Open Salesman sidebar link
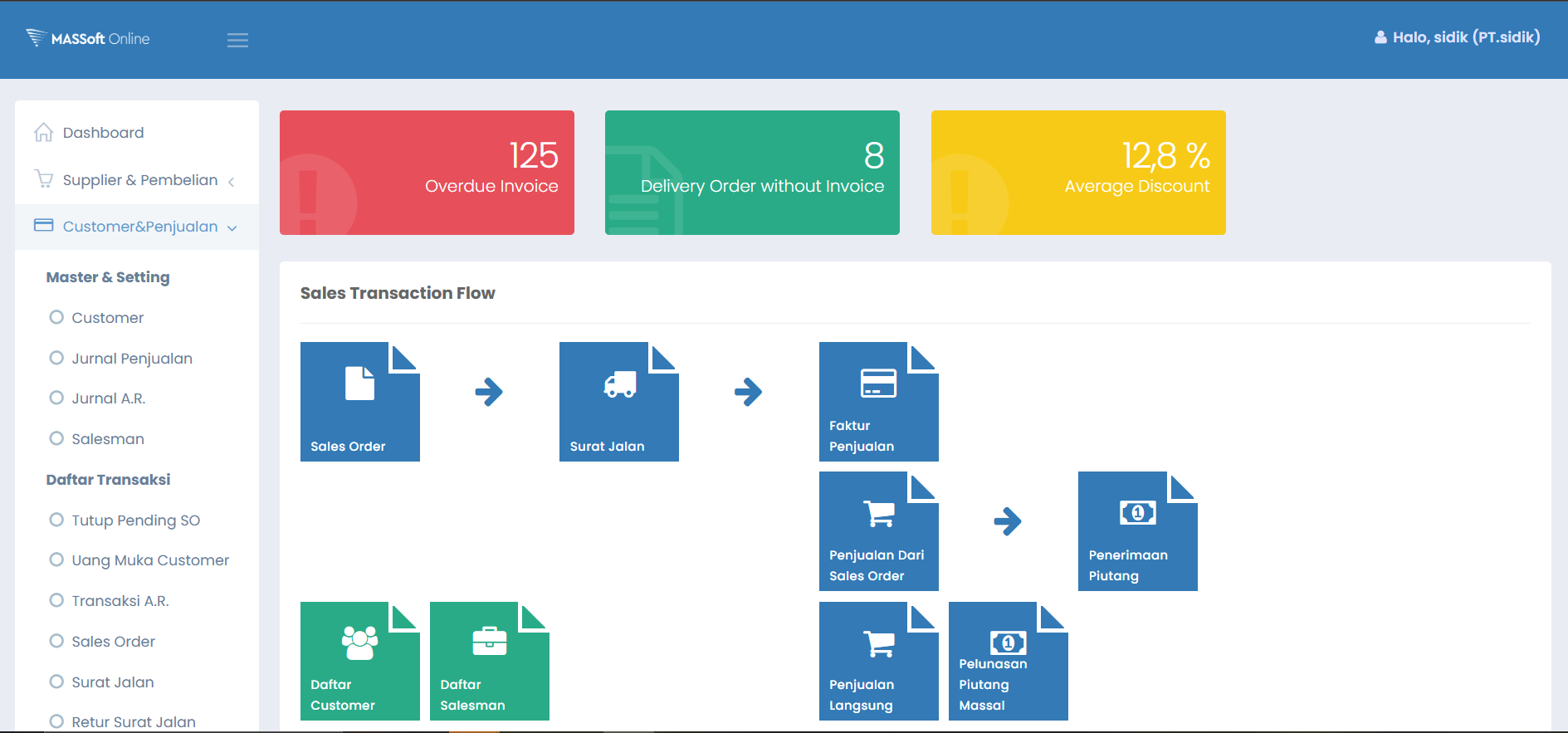The image size is (1568, 733). [x=108, y=439]
